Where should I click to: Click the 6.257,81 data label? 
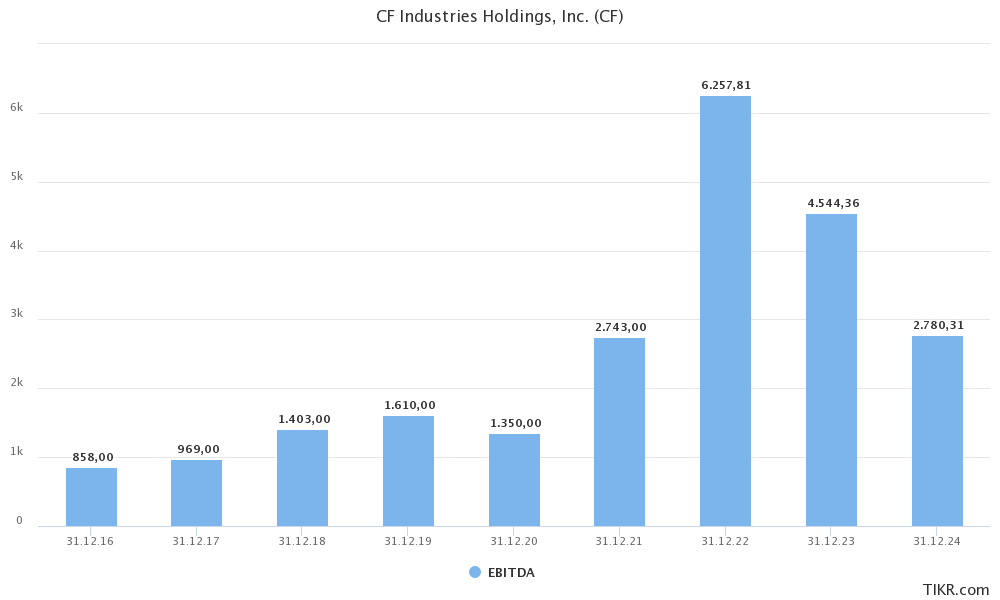click(726, 85)
